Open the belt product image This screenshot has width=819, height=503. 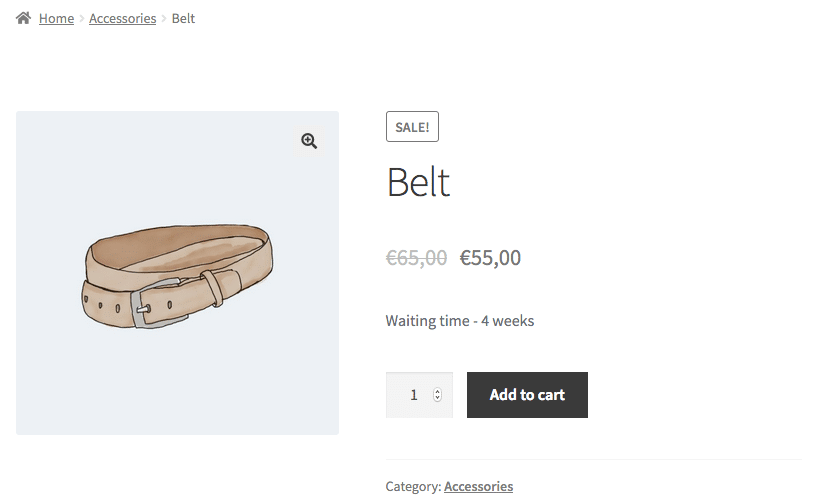coord(177,272)
